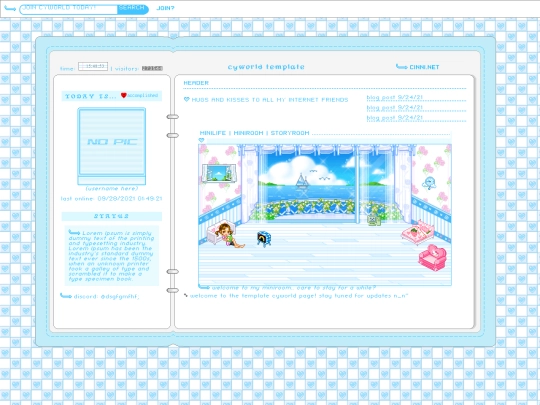The height and width of the screenshot is (405, 540).
Task: Click the discord username line
Action: (x=106, y=296)
